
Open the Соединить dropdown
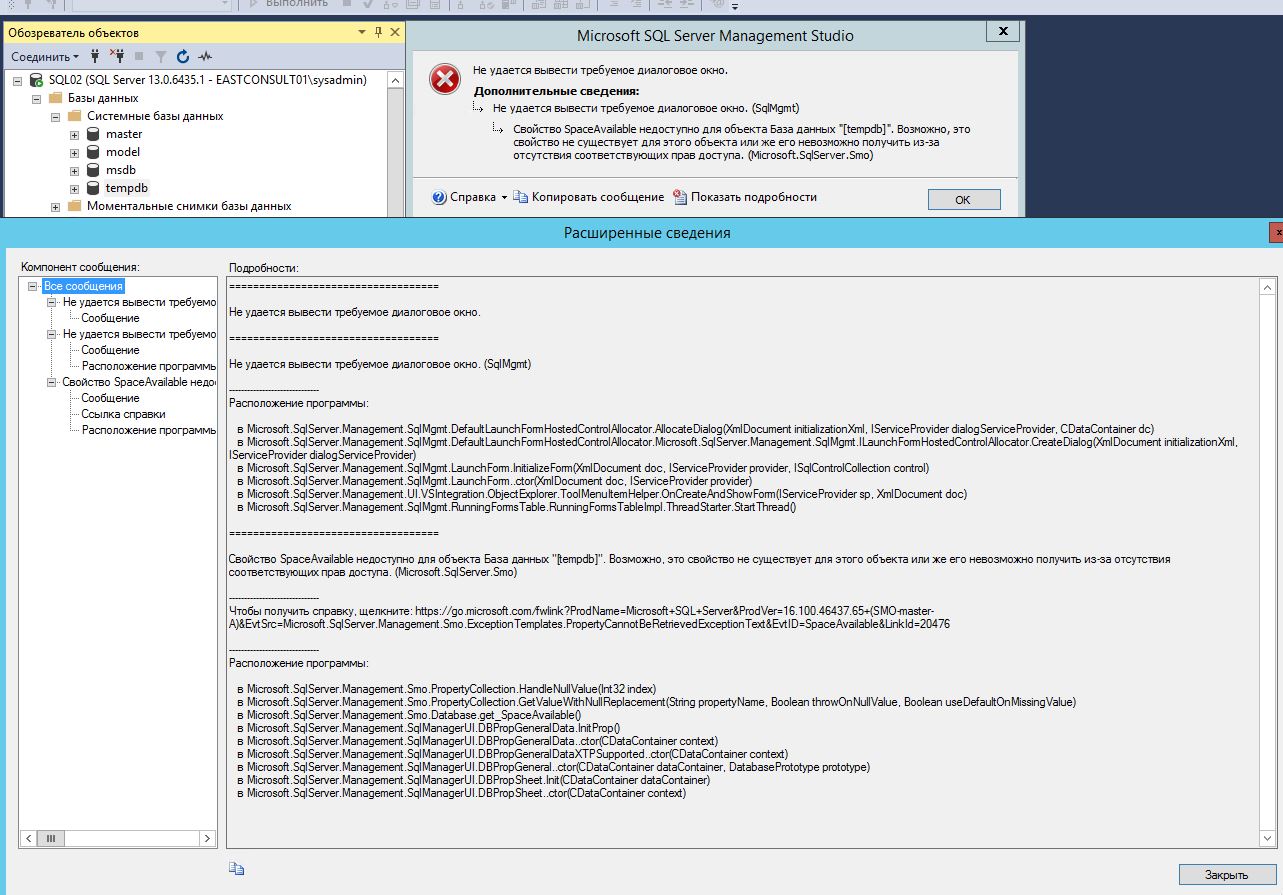click(x=45, y=57)
